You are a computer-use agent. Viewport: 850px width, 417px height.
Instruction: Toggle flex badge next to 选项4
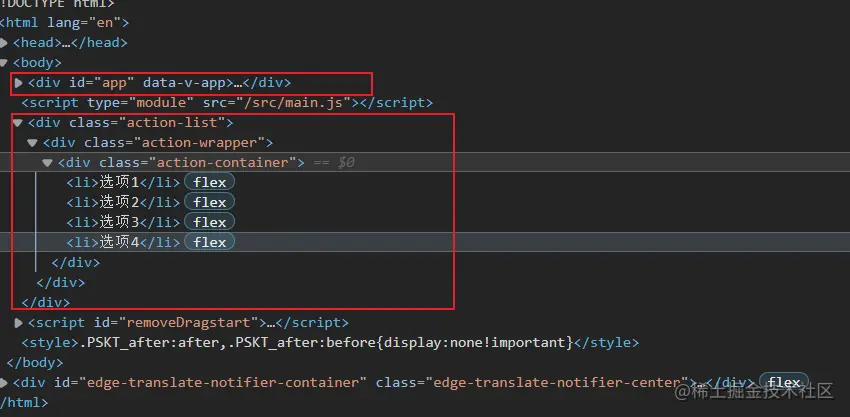209,242
